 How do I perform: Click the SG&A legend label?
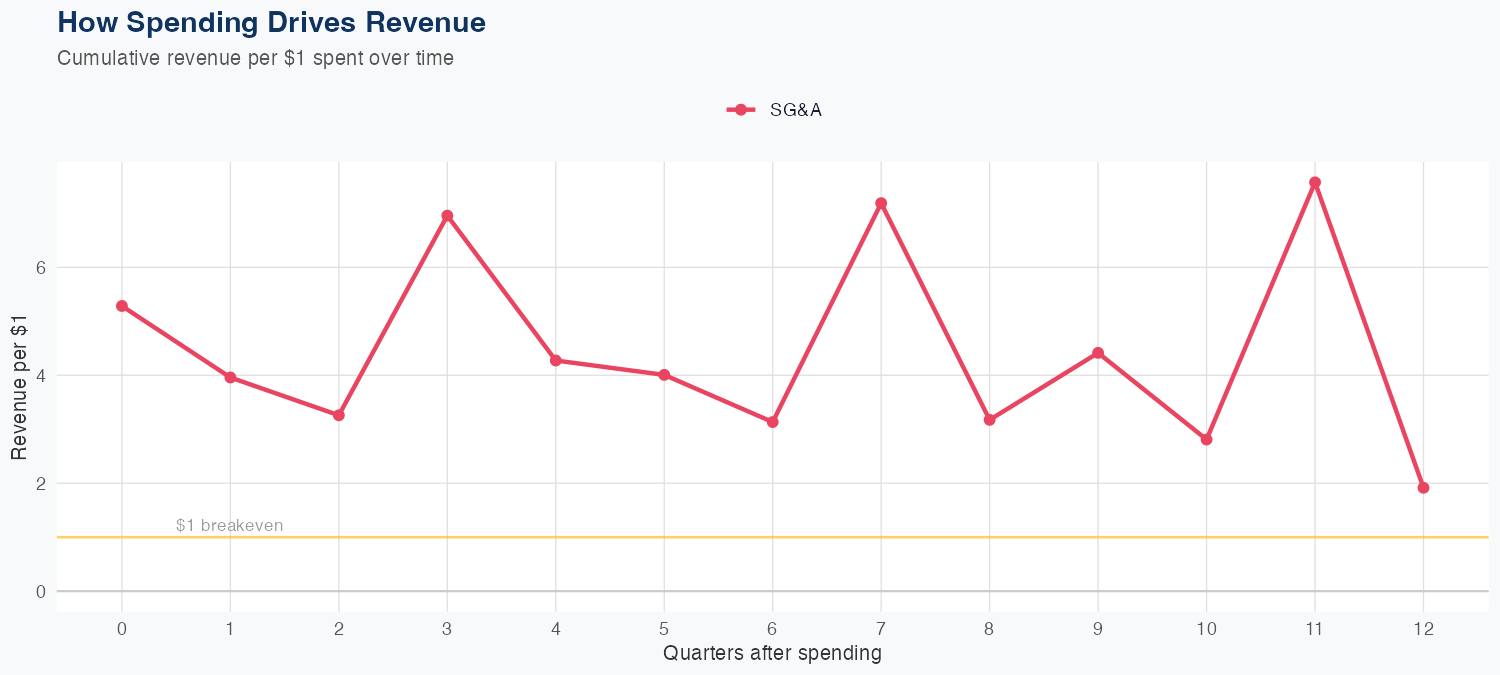coord(795,110)
